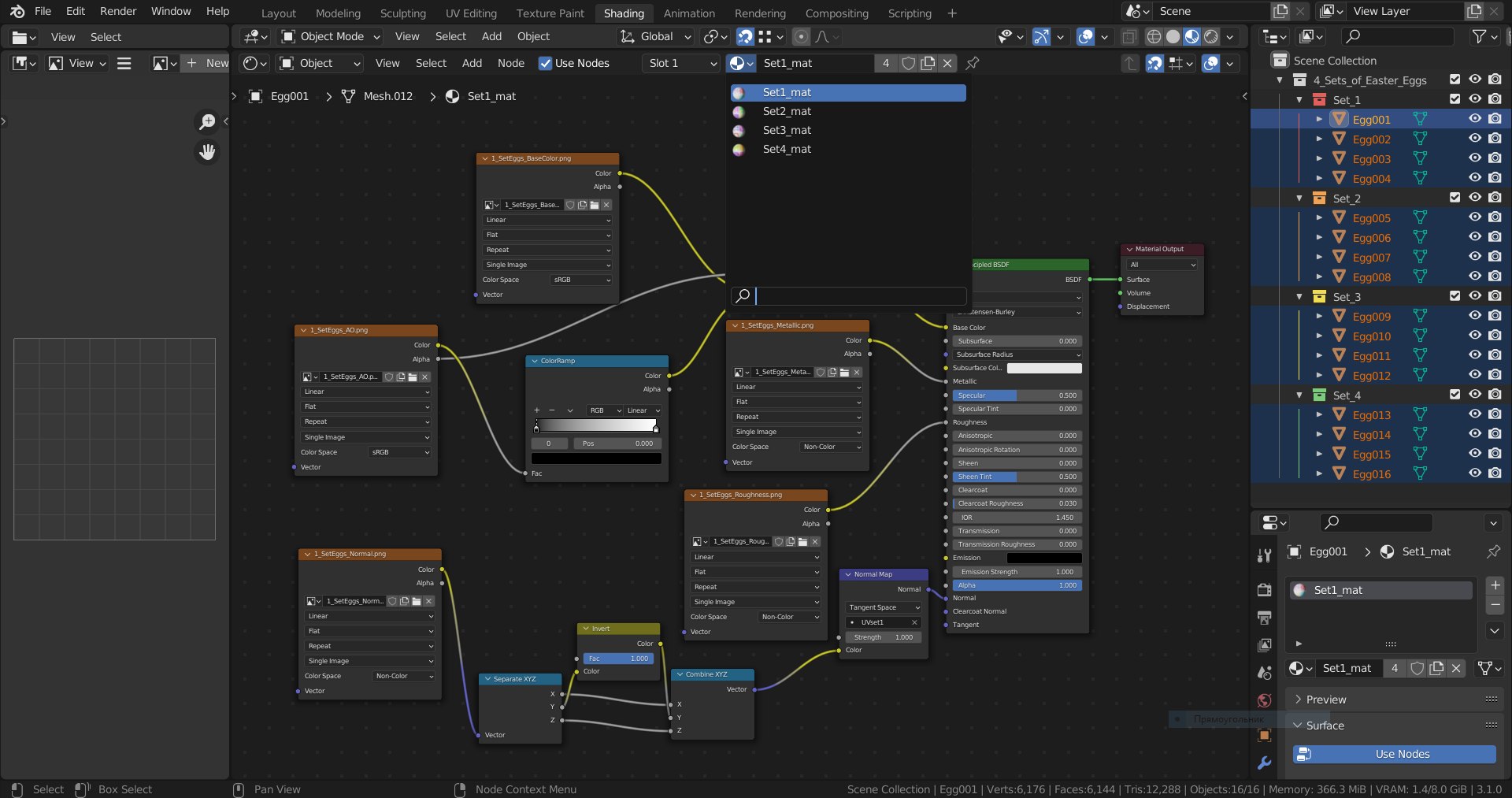Duplicate material with new material icon in header
This screenshot has width=1512, height=798.
point(928,63)
